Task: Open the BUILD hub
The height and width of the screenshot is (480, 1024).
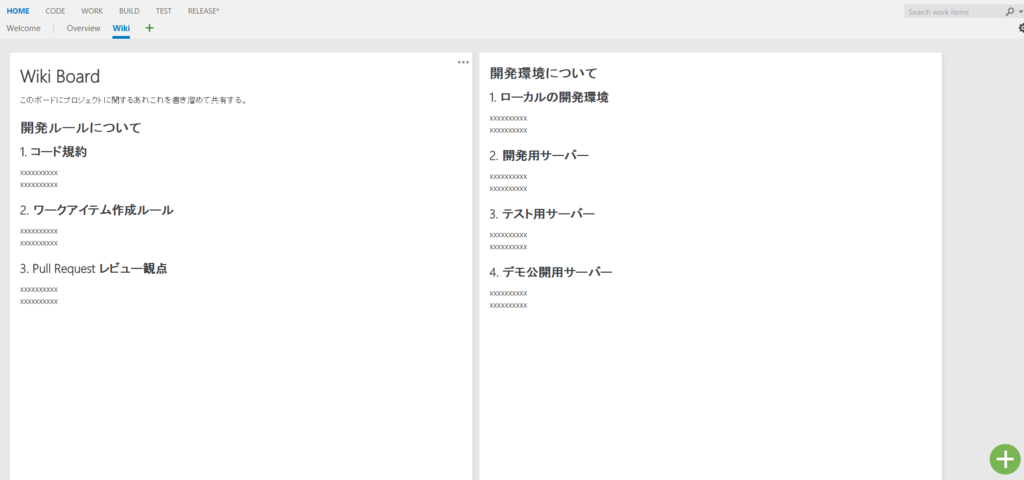Action: tap(129, 11)
